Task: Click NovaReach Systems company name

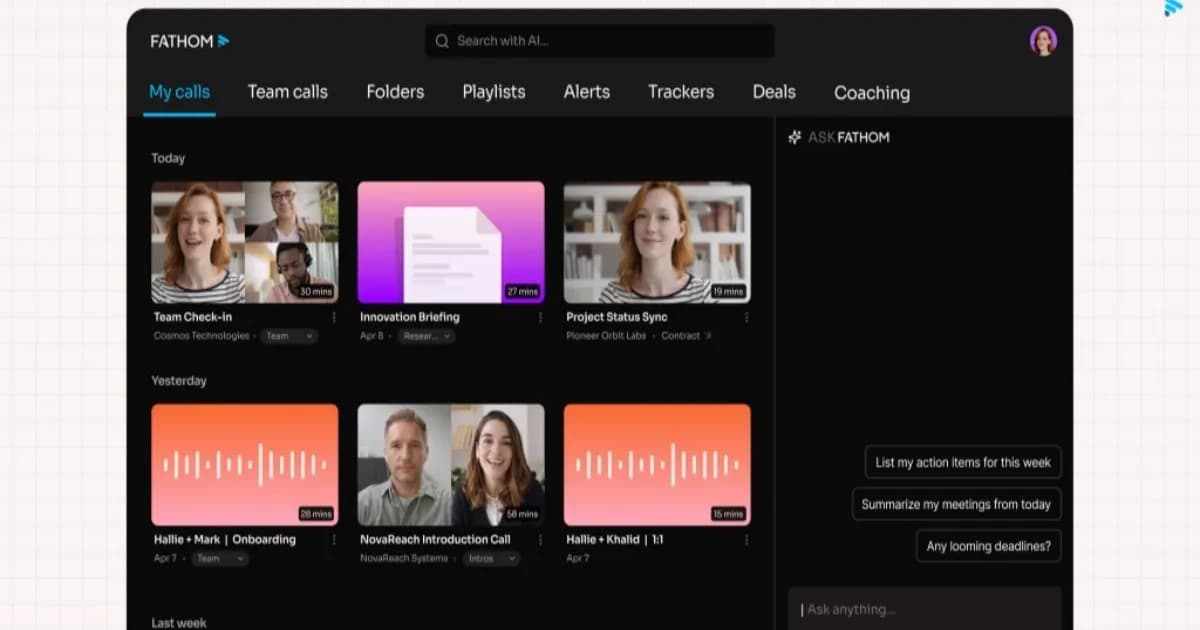Action: coord(404,558)
